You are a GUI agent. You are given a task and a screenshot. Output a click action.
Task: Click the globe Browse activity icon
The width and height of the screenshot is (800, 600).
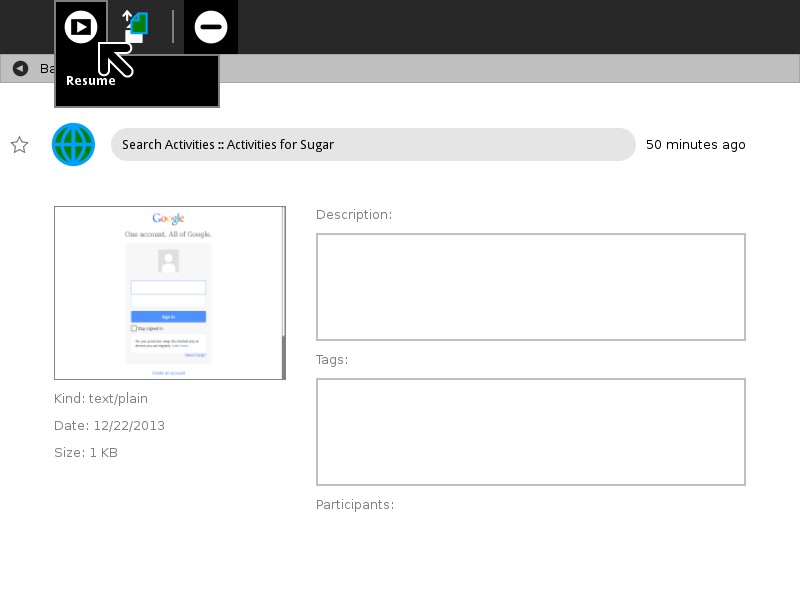click(73, 145)
